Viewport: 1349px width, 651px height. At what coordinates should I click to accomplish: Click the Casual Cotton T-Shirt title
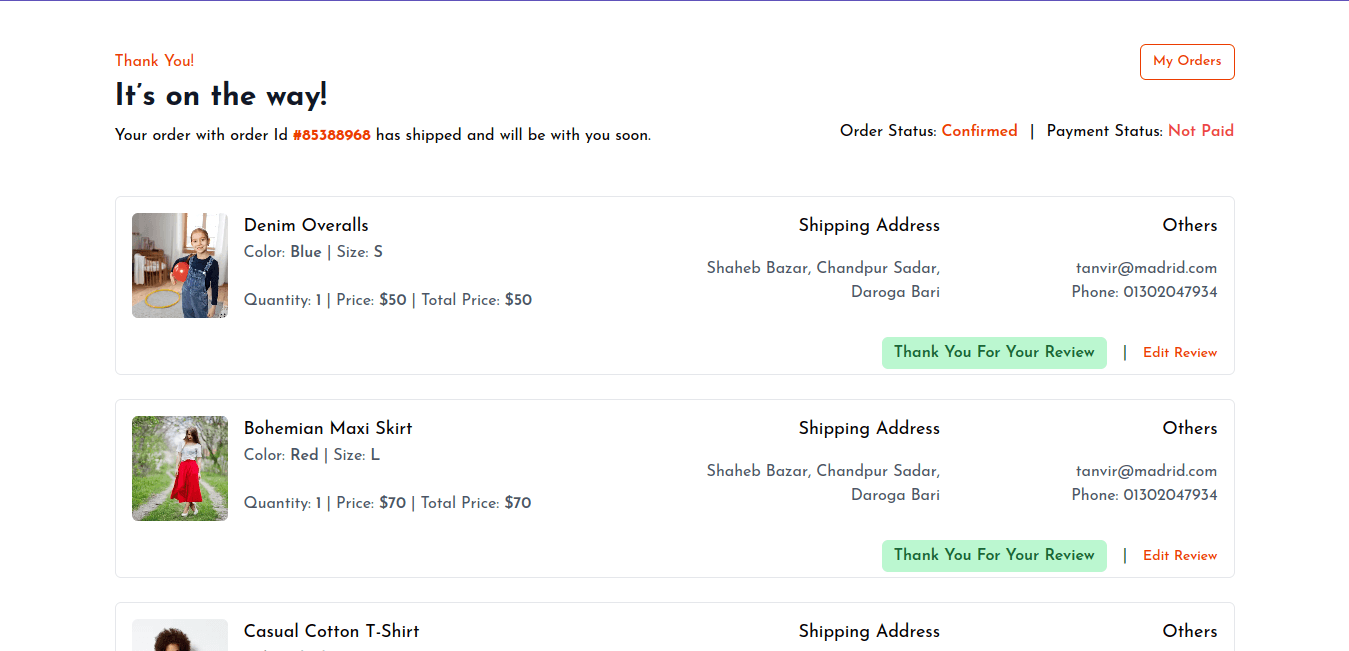pos(331,631)
